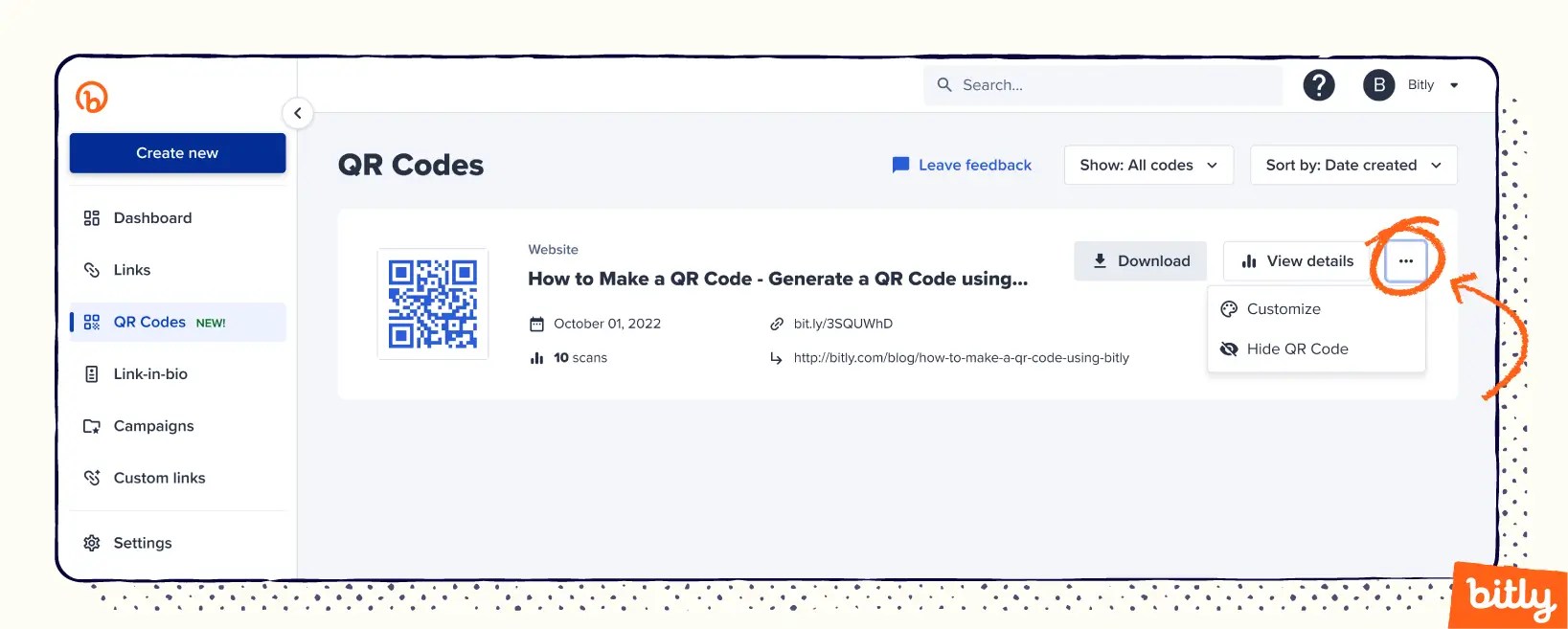
Task: Choose Customize from the options menu
Action: click(1317, 309)
